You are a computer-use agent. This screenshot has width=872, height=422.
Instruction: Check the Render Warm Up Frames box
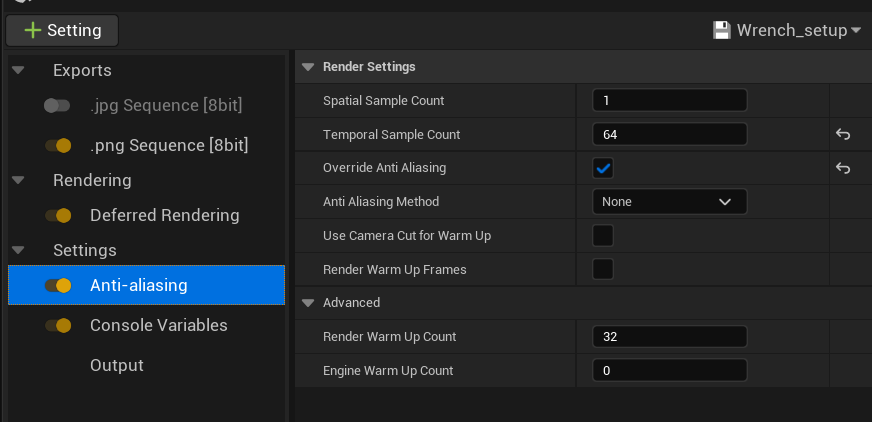(603, 269)
